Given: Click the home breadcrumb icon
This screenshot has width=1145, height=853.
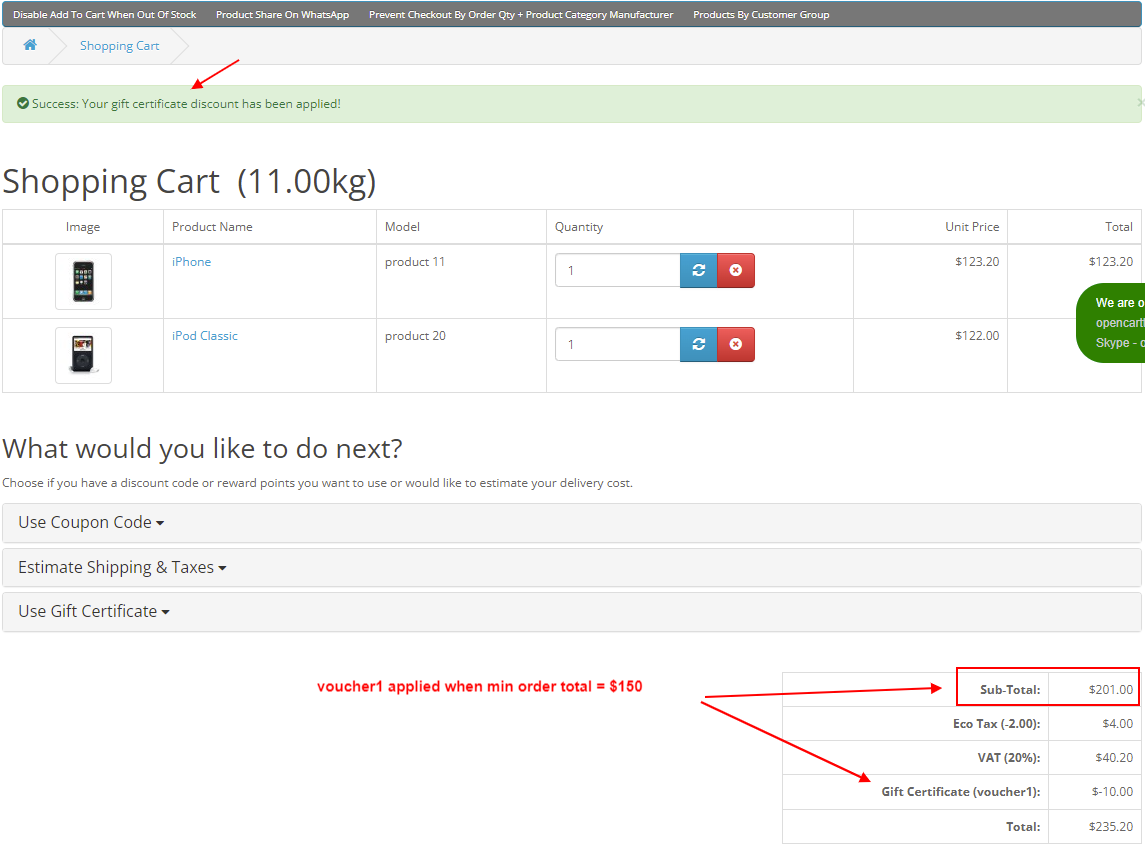Looking at the screenshot, I should tap(29, 44).
